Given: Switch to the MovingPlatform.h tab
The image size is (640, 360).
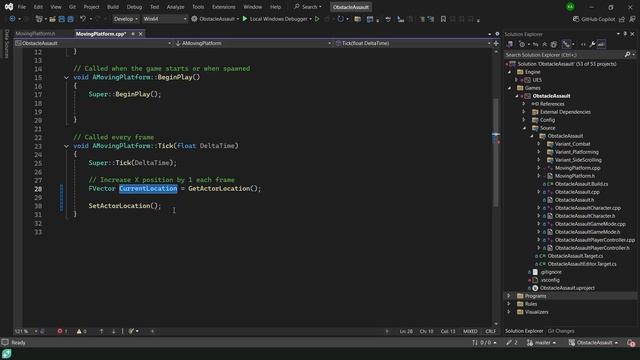Looking at the screenshot, I should click(x=35, y=34).
